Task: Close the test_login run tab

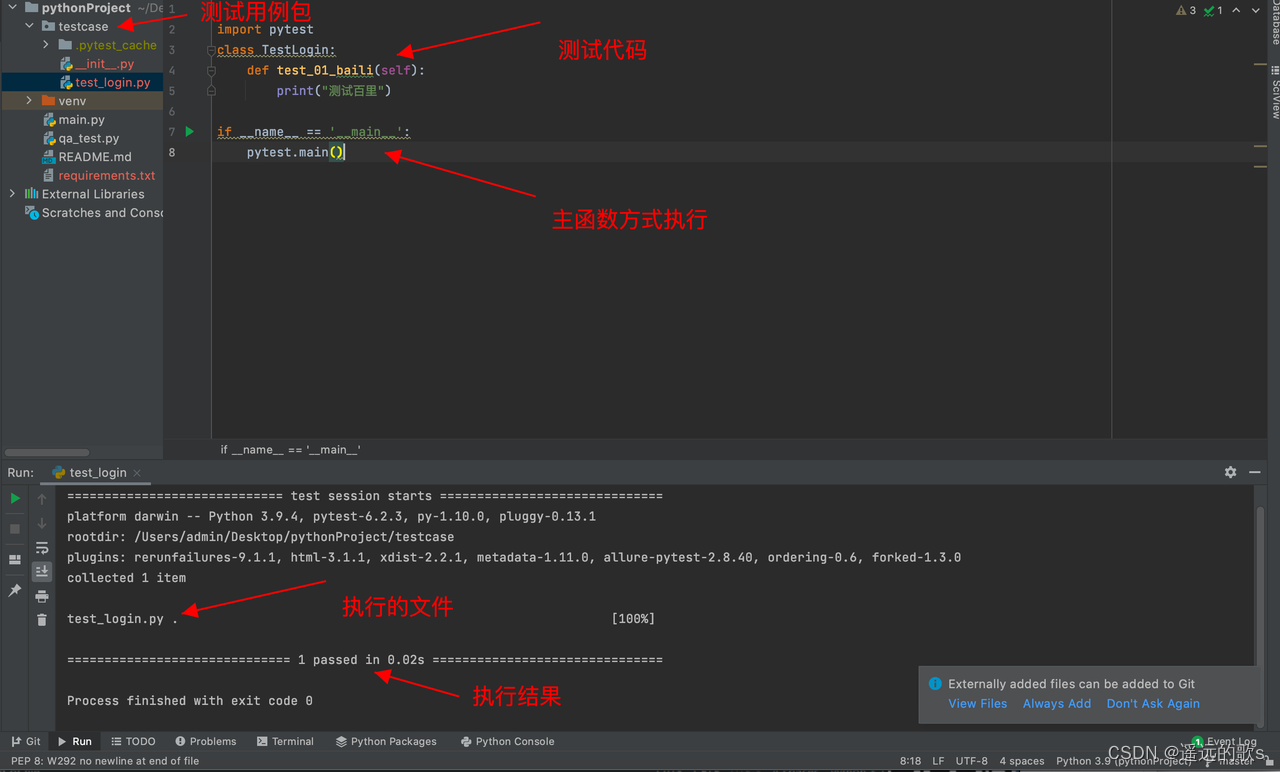Action: tap(137, 473)
